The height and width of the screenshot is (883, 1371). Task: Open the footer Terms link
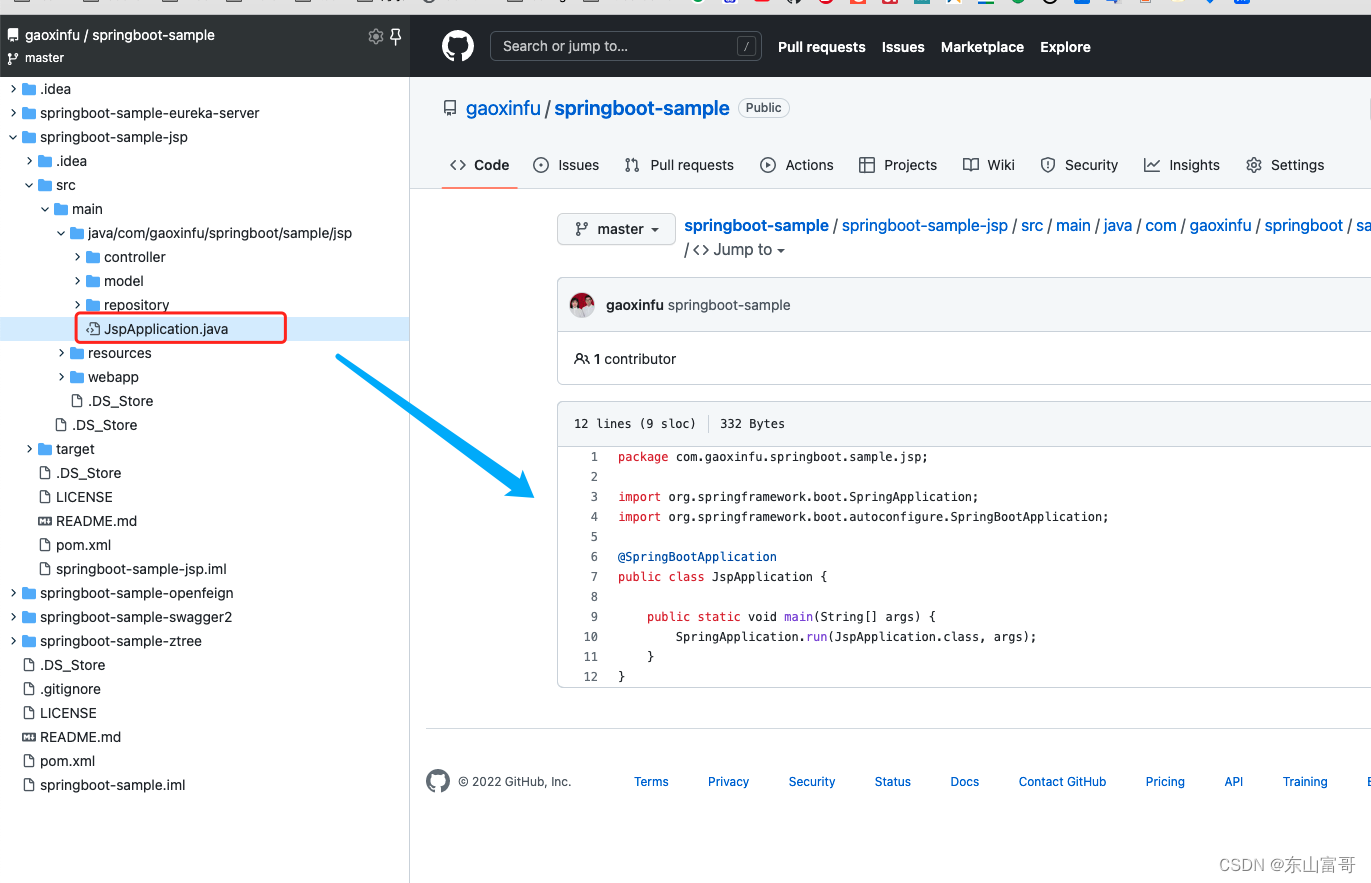pos(651,782)
